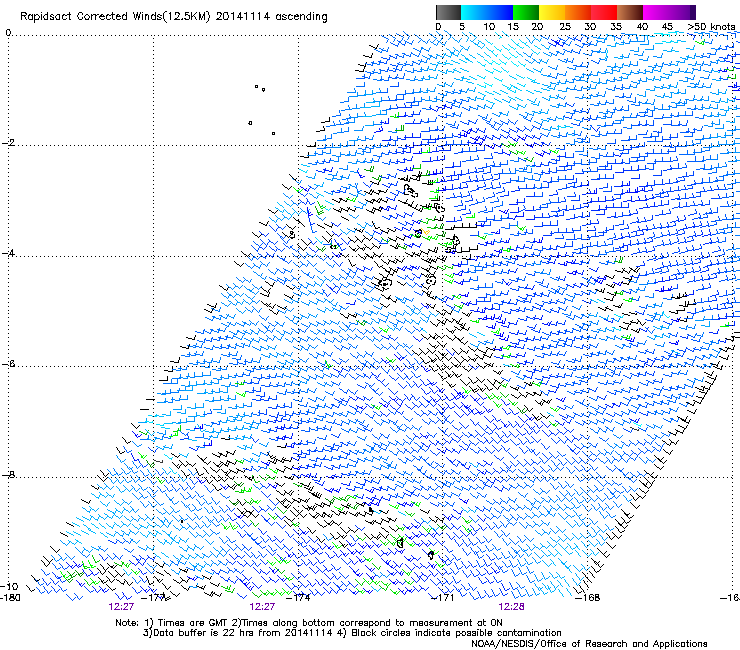Image resolution: width=740 pixels, height=650 pixels.
Task: Click the latitude label -6
Action: coord(8,364)
